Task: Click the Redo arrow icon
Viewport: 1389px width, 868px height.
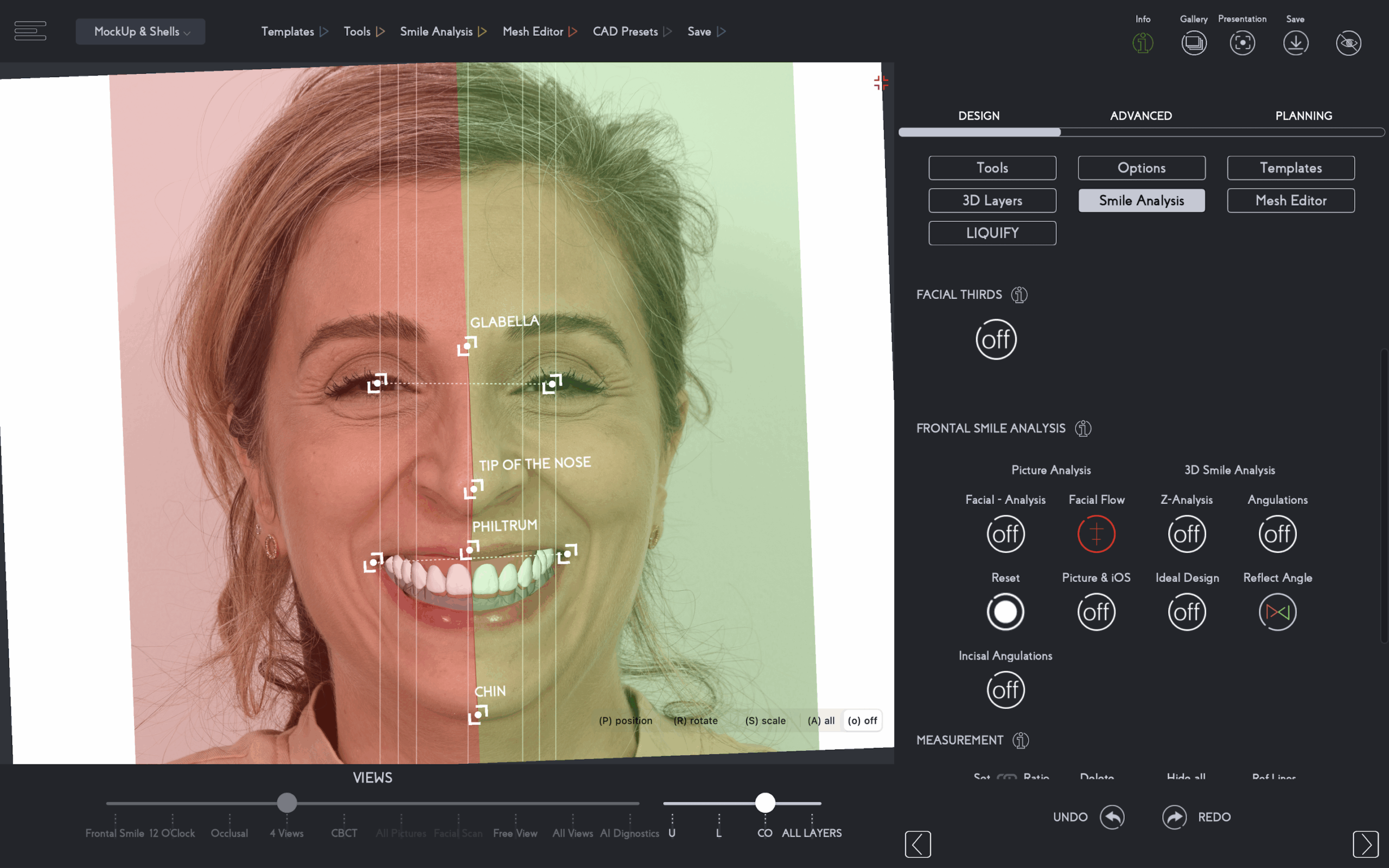Action: [x=1174, y=817]
